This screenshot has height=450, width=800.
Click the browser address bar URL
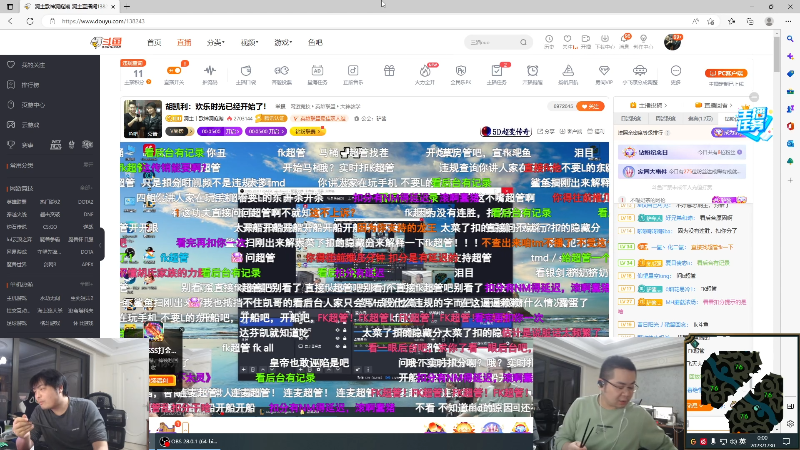(103, 21)
